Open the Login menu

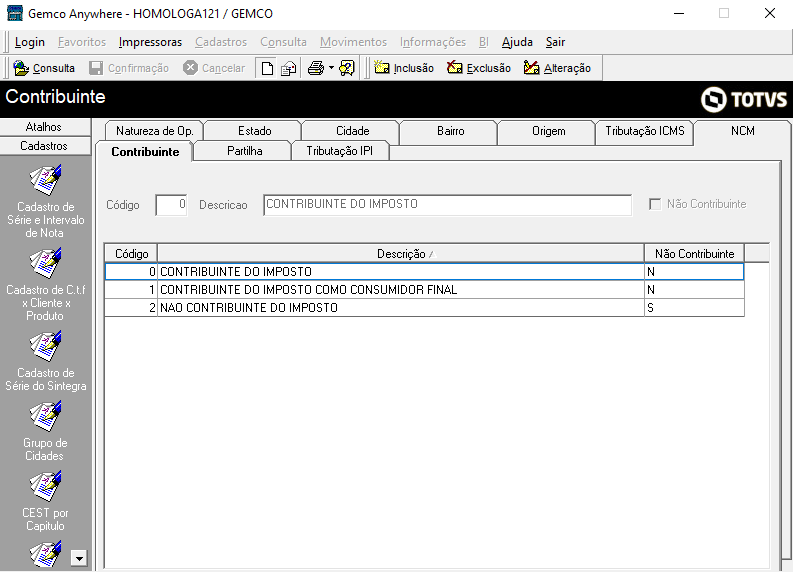click(x=30, y=42)
